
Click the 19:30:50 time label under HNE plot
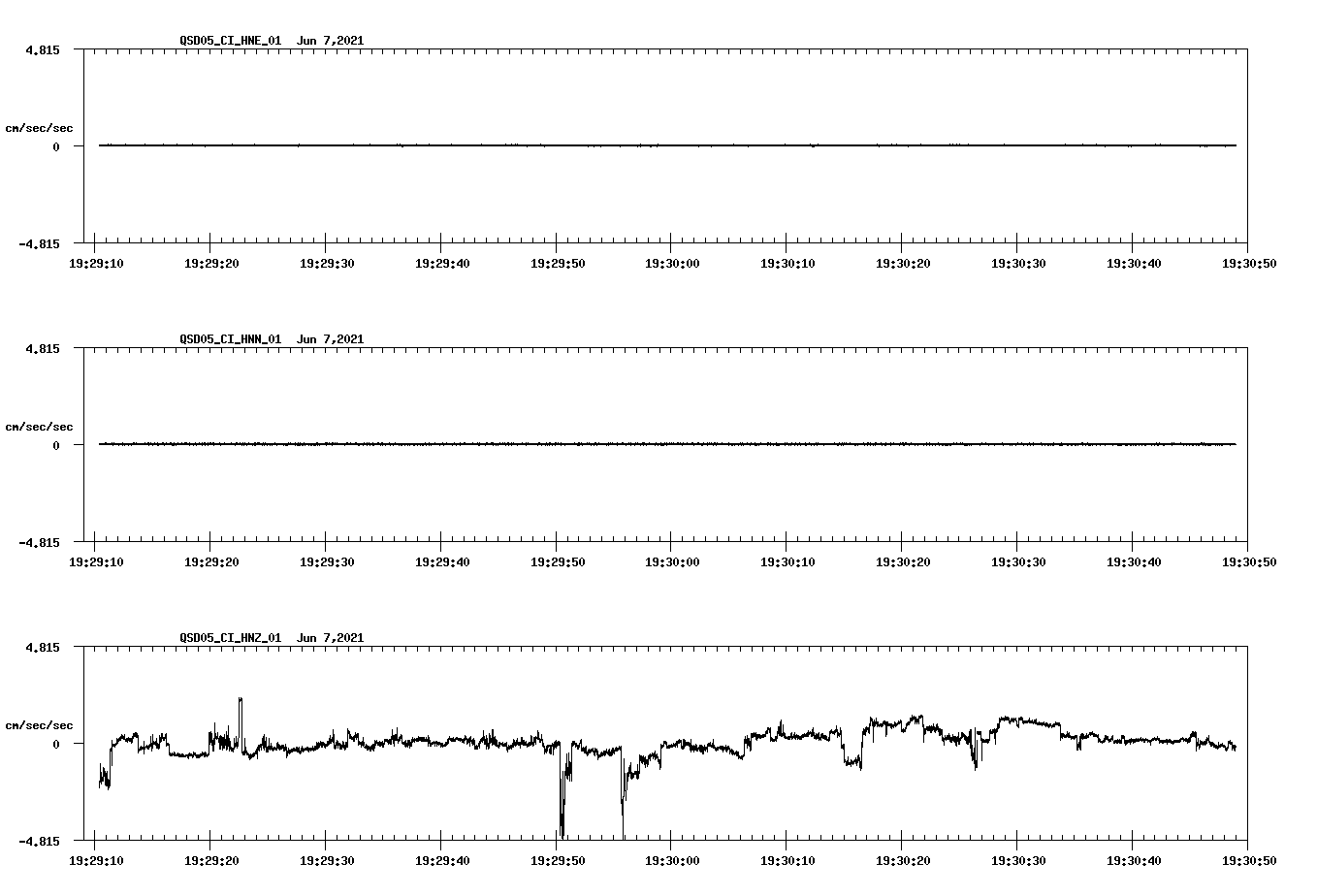click(1247, 263)
